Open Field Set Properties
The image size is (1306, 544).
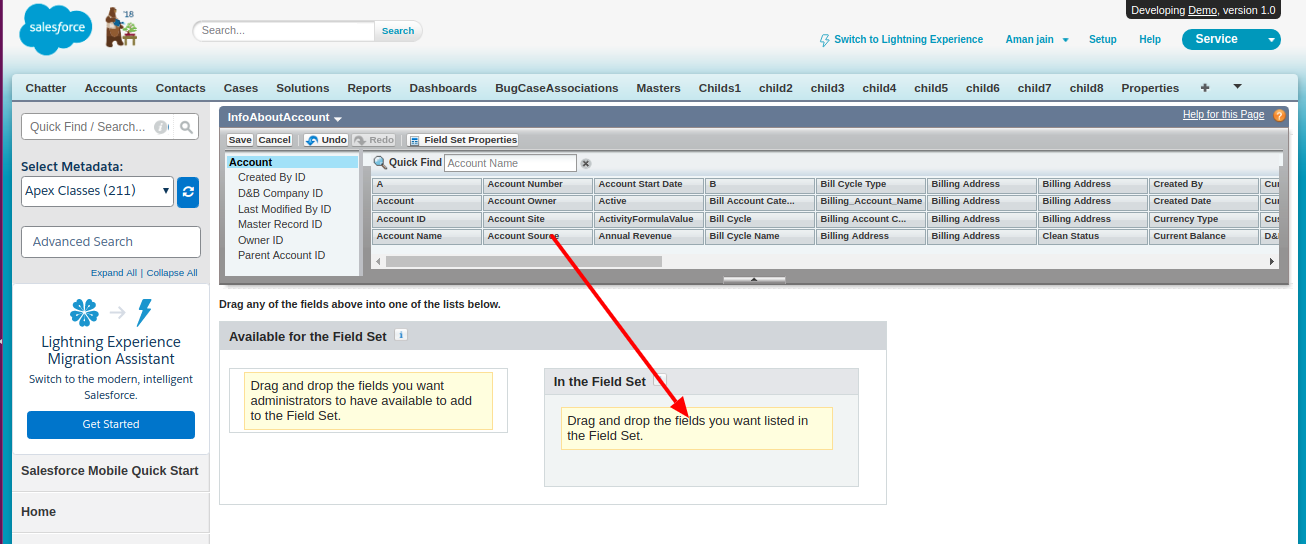(x=463, y=140)
